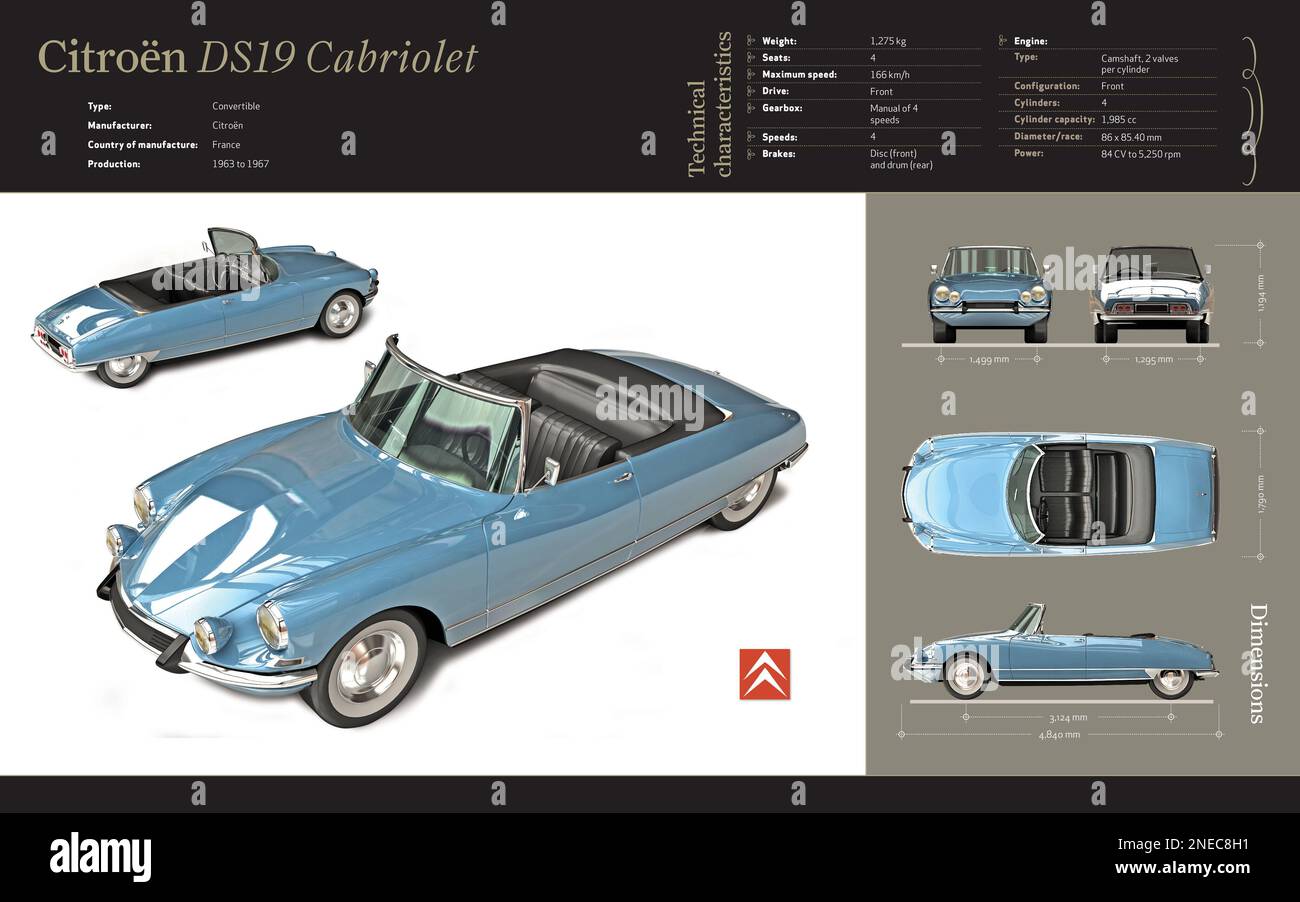The width and height of the screenshot is (1300, 902).
Task: Click the "Cylinders:" label
Action: click(1036, 103)
